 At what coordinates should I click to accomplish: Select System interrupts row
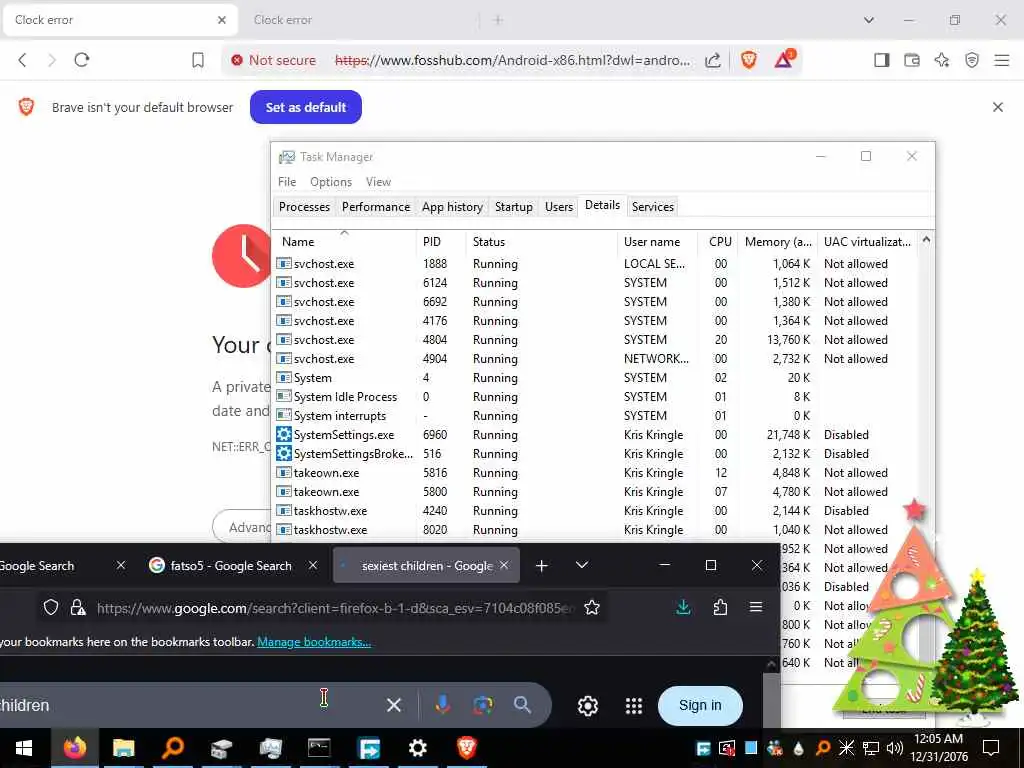(596, 415)
